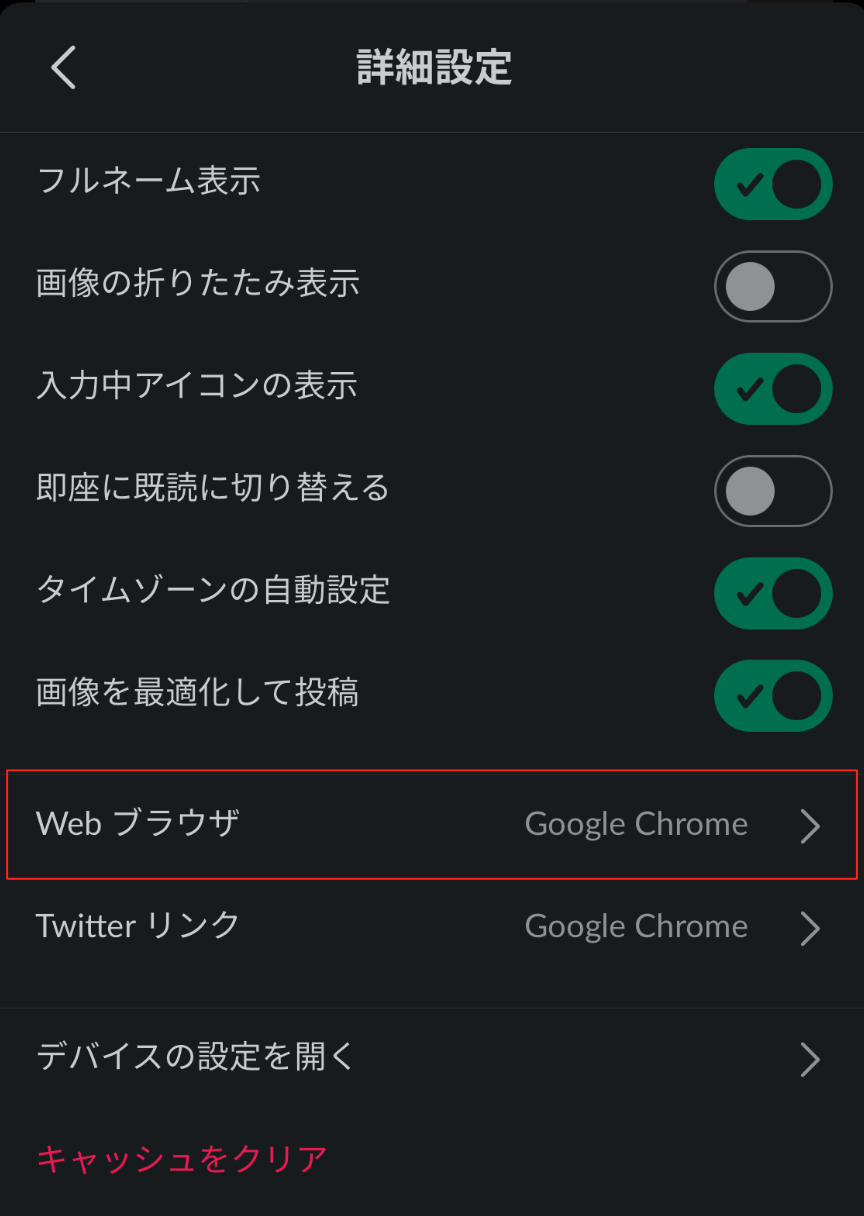Tap the 画像を最適化して投稿 label text
This screenshot has width=864, height=1216.
coord(197,693)
